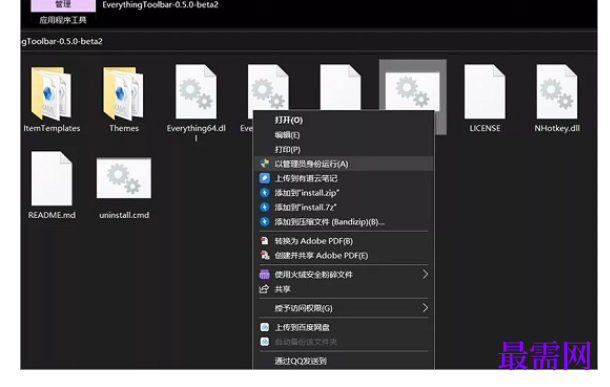The image size is (610, 387).
Task: Click the NHotkey.dll file name label
Action: 557,128
